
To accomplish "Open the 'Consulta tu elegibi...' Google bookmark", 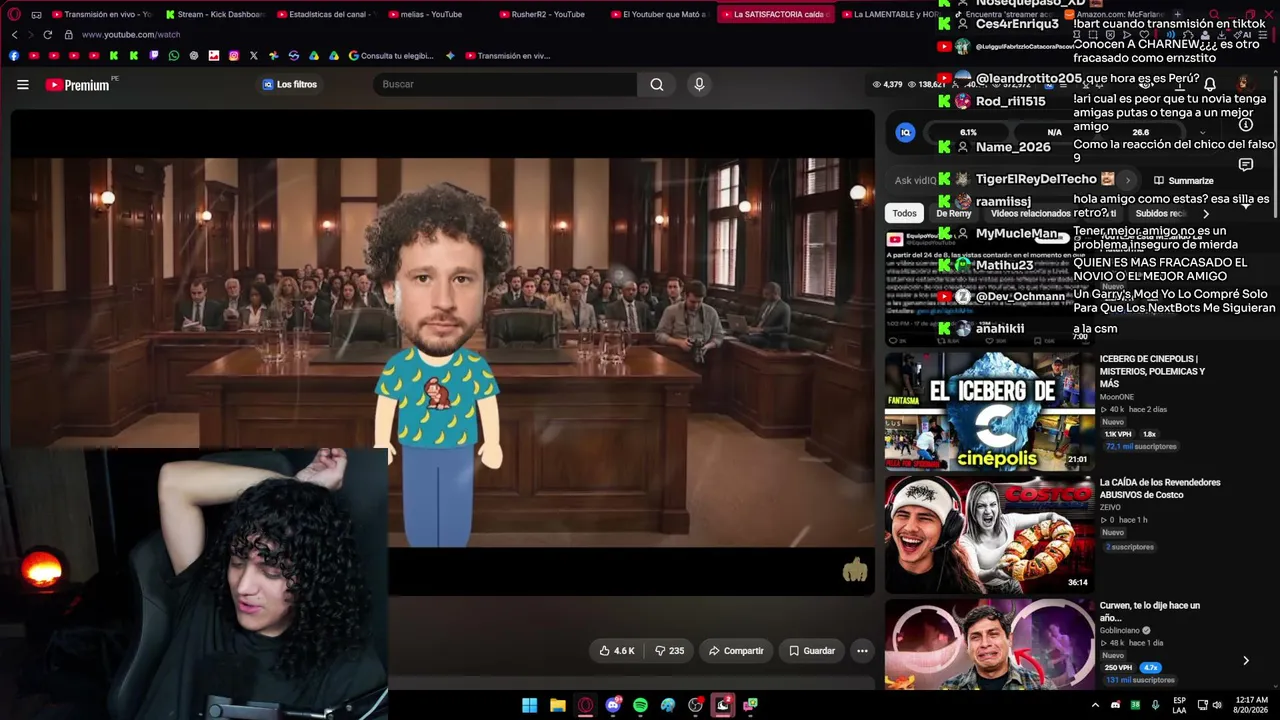I will coord(391,56).
